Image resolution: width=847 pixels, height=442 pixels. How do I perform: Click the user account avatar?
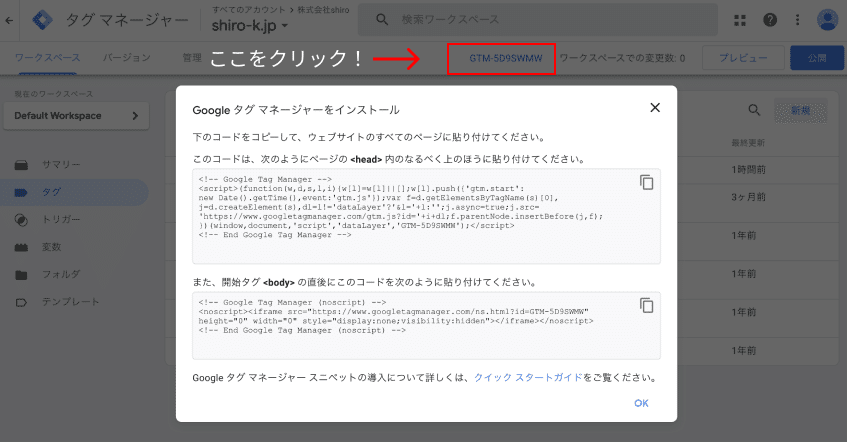pos(827,20)
